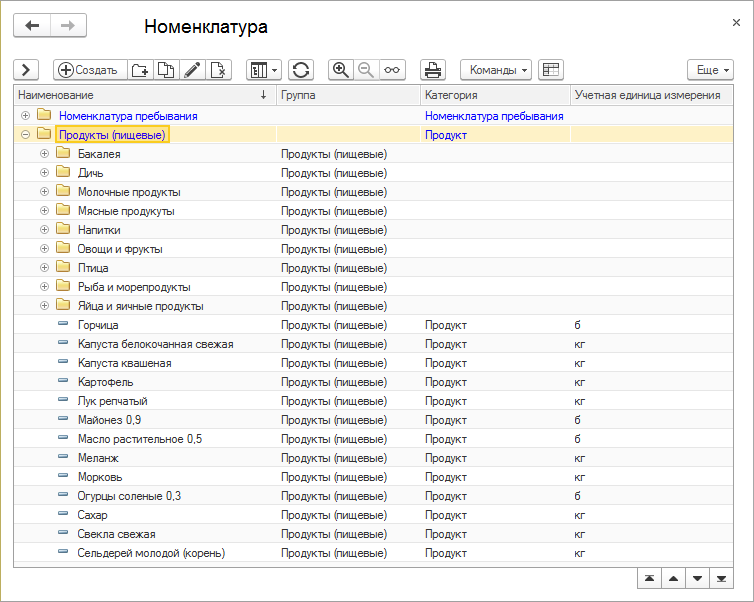The width and height of the screenshot is (754, 602).
Task: Navigate back with the left arrow
Action: [x=32, y=26]
